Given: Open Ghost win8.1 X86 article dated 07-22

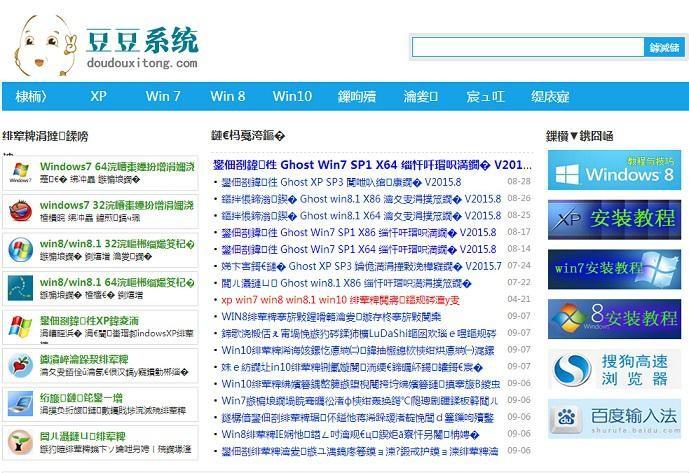Looking at the screenshot, I should [346, 283].
